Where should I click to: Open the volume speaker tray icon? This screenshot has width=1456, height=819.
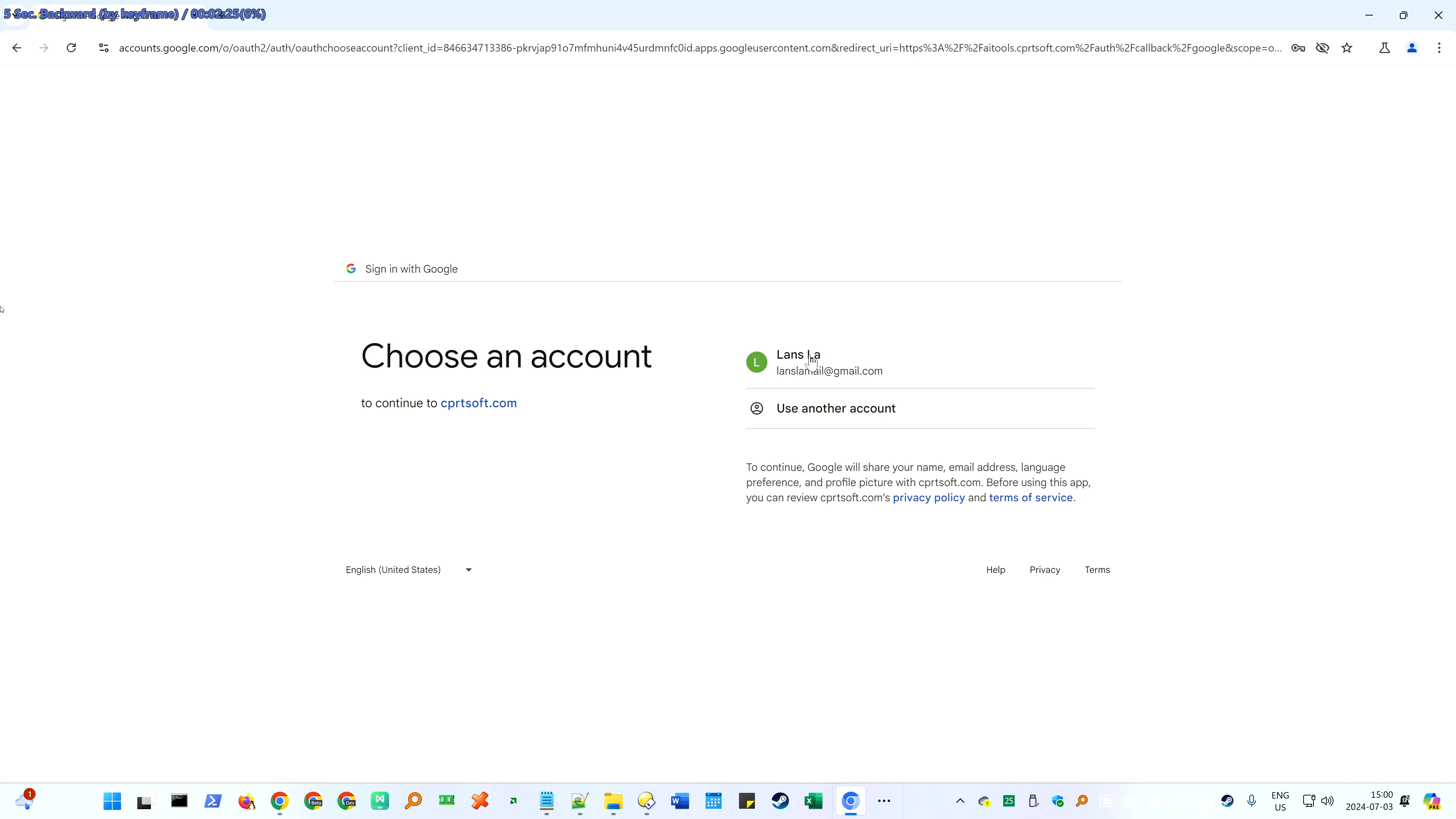click(1327, 801)
